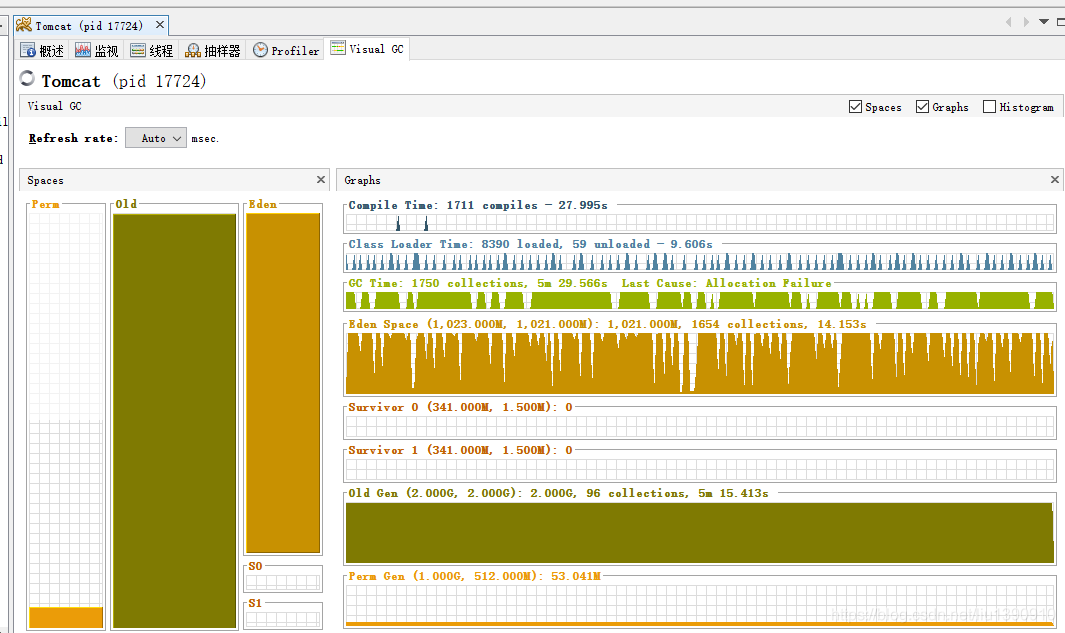Click the Old Gen graph
The image size is (1065, 633).
click(x=700, y=532)
